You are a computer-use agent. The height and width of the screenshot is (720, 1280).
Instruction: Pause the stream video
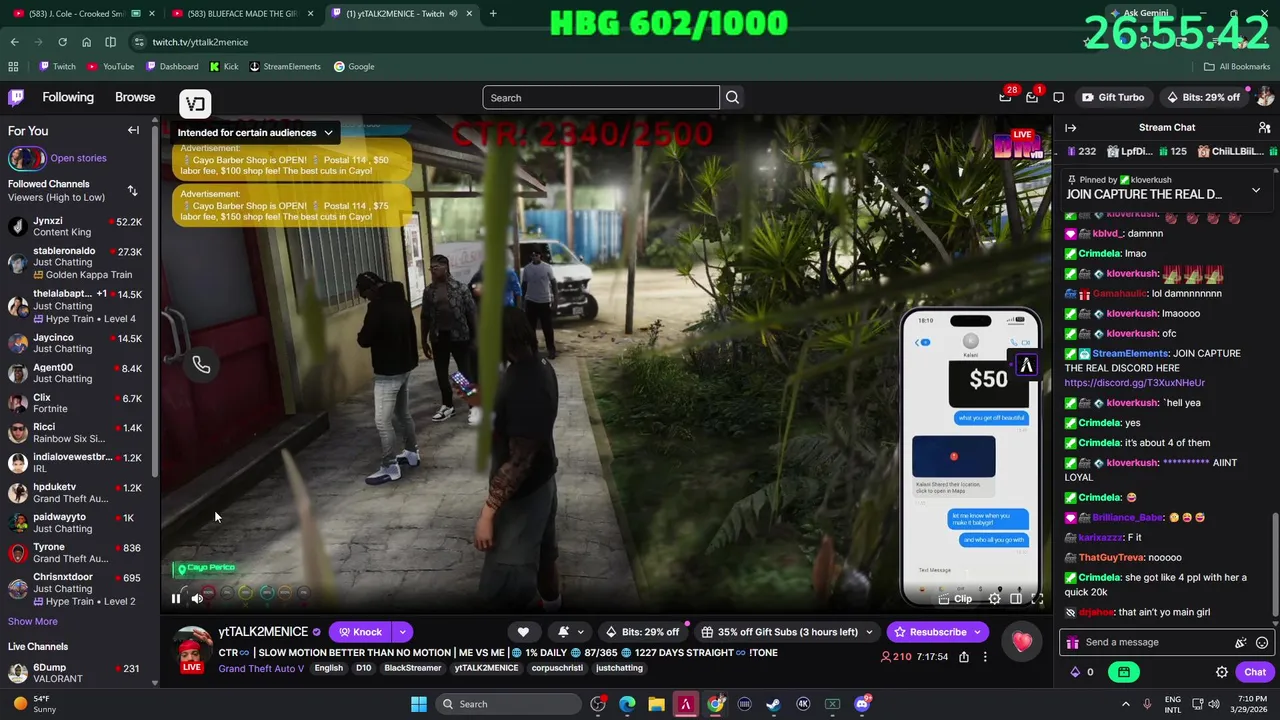[x=175, y=598]
